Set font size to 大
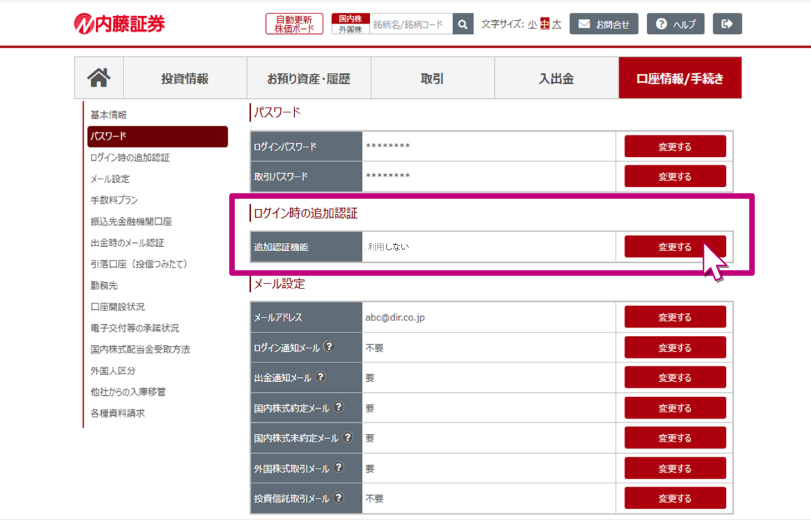Image resolution: width=811 pixels, height=520 pixels. click(557, 24)
